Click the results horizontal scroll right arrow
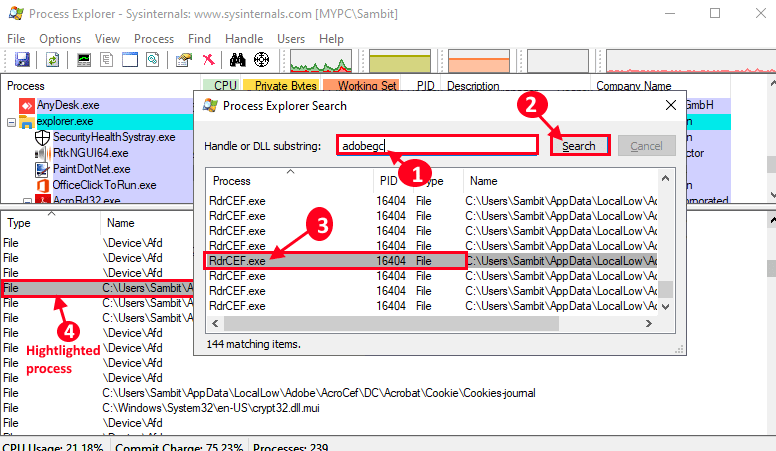The image size is (776, 451). 649,323
